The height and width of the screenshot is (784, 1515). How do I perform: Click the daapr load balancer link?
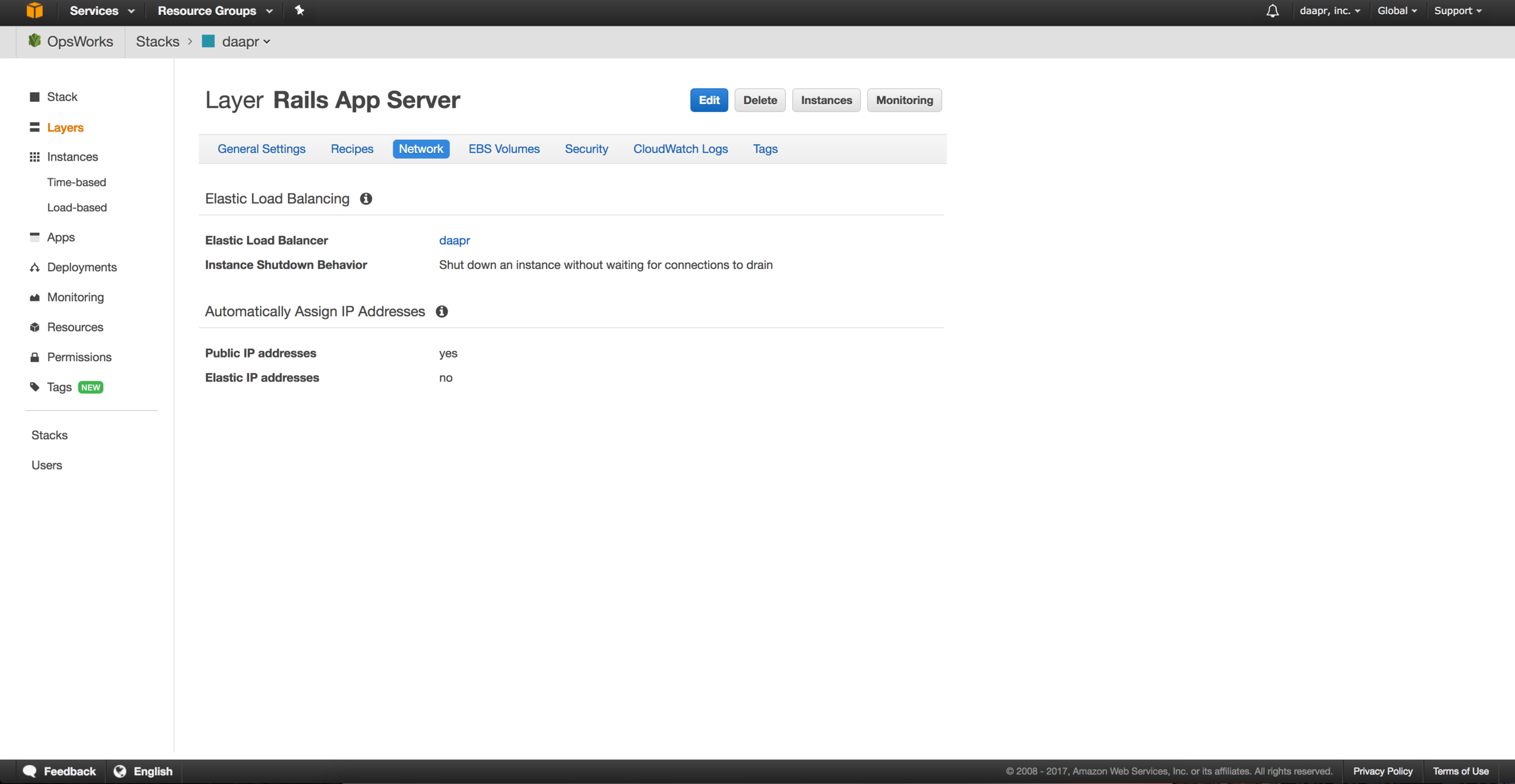pos(454,240)
